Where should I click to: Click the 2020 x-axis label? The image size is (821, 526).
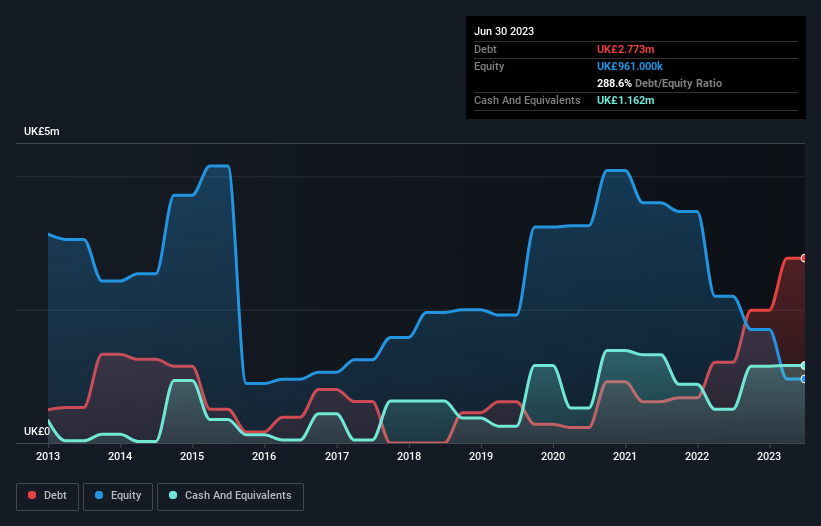[553, 456]
